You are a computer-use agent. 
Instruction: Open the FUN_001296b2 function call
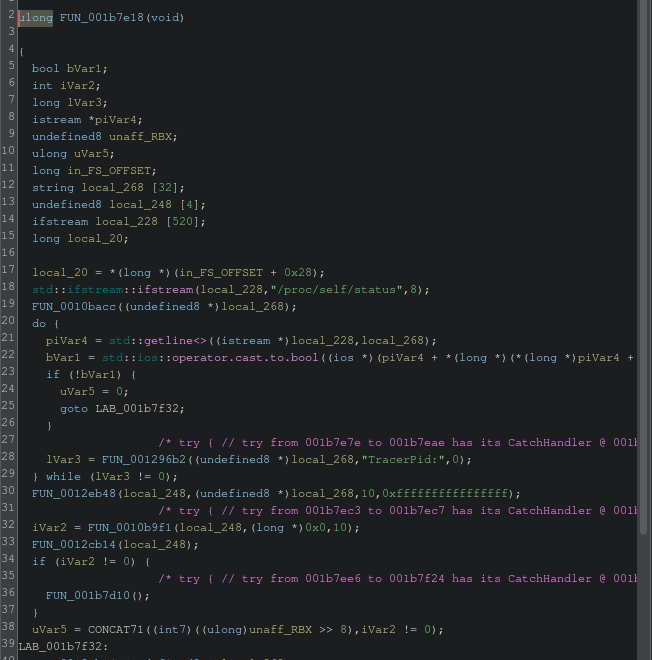(x=144, y=459)
